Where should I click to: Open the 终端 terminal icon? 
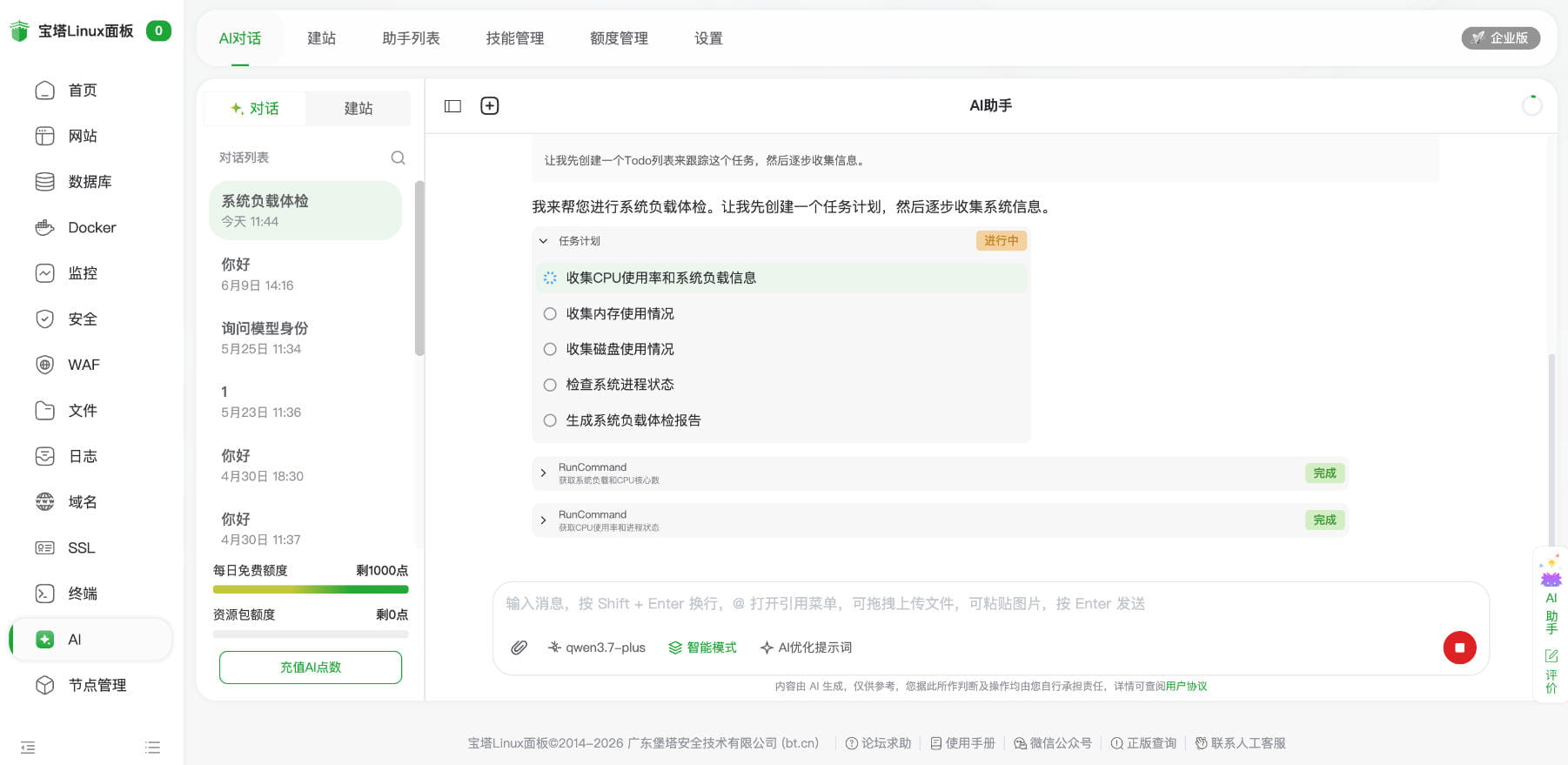pyautogui.click(x=44, y=594)
